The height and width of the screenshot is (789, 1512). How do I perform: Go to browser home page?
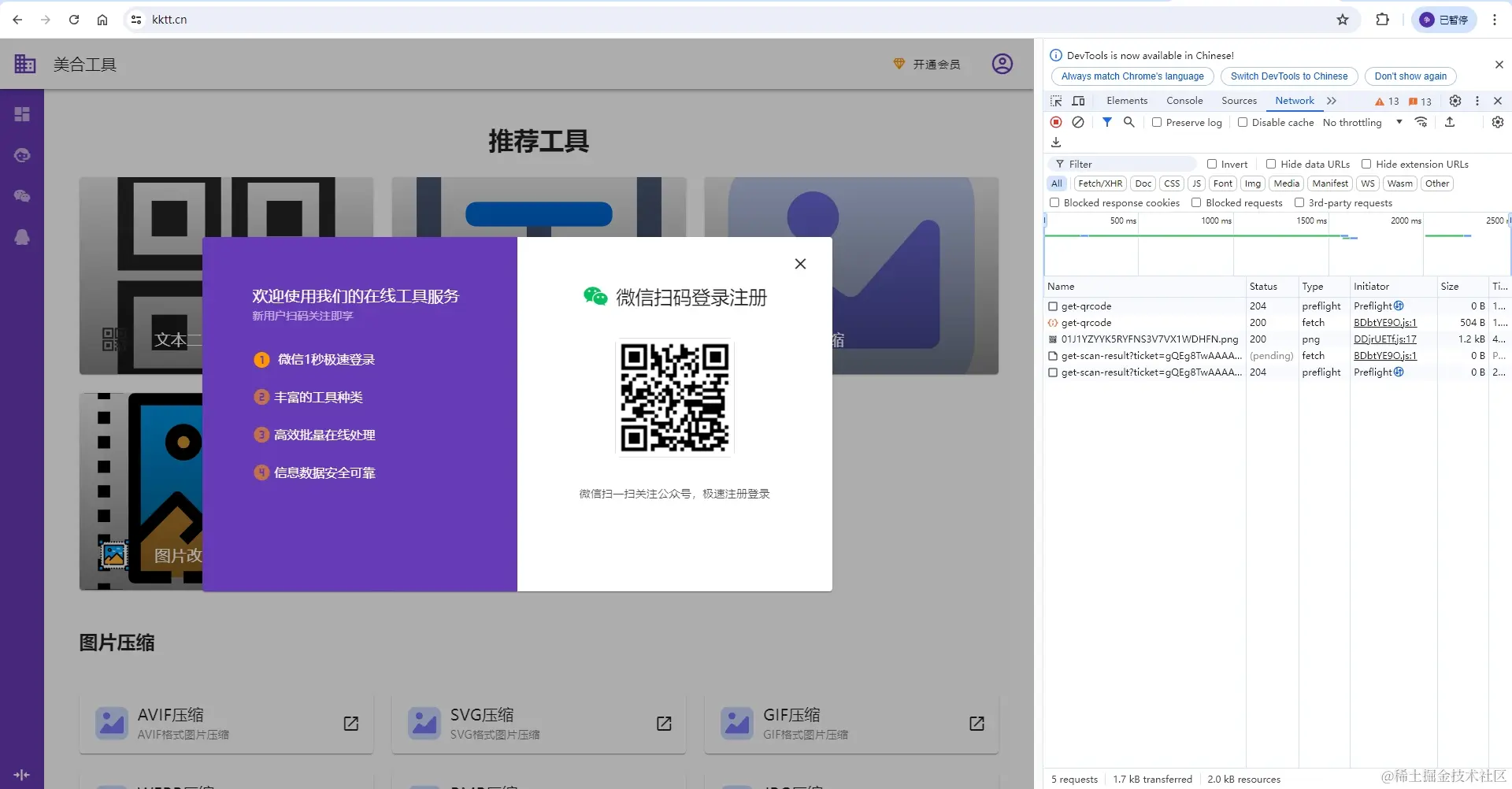click(x=102, y=20)
